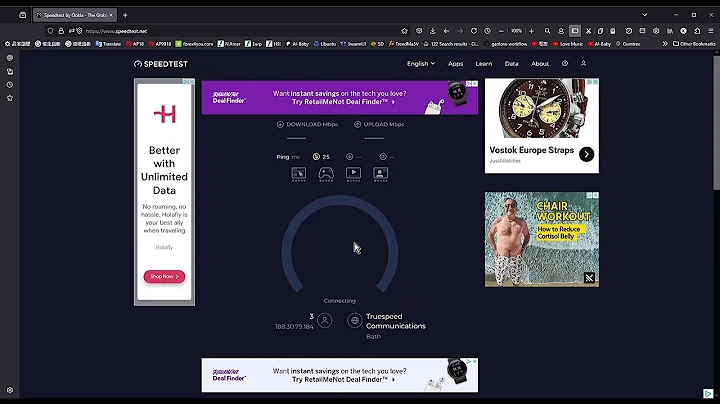This screenshot has width=720, height=404.
Task: Select the Speedtest by Ookla tab
Action: click(x=74, y=15)
